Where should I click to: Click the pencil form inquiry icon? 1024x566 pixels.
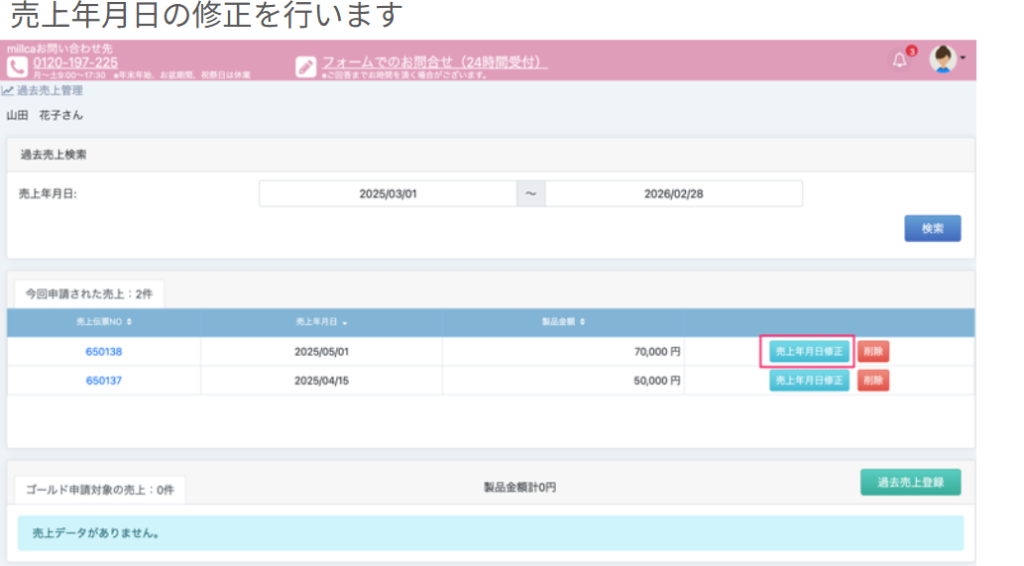306,66
